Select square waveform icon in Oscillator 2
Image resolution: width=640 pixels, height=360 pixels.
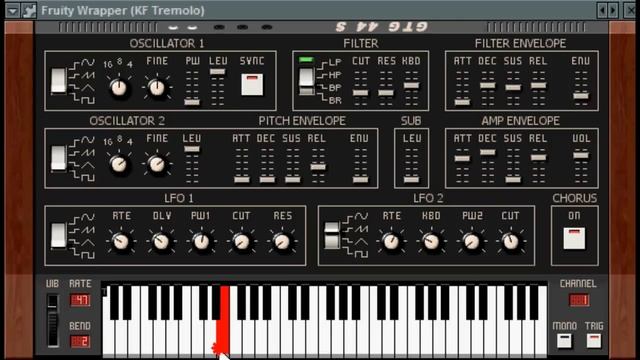[x=88, y=177]
